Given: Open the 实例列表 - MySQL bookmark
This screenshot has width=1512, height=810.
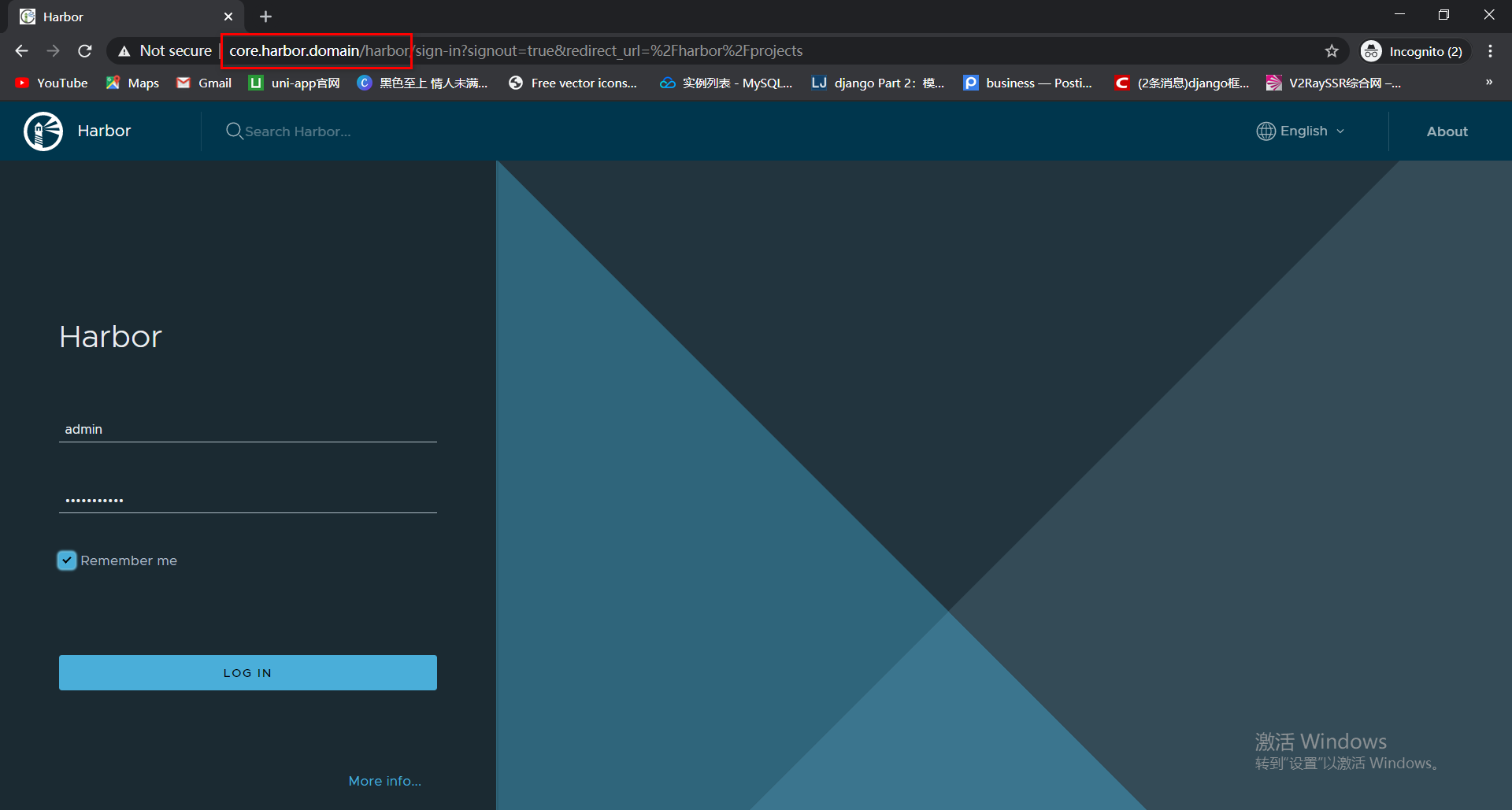Looking at the screenshot, I should coord(726,83).
